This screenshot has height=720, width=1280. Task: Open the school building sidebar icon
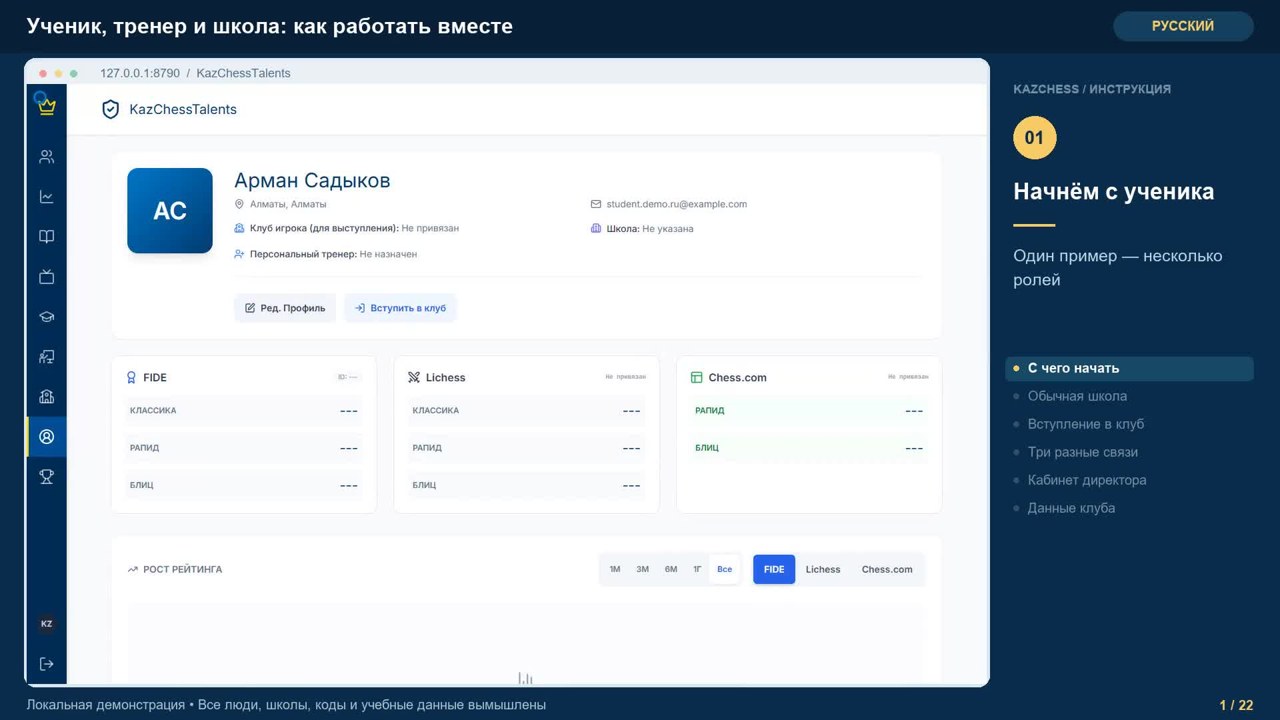(x=46, y=397)
